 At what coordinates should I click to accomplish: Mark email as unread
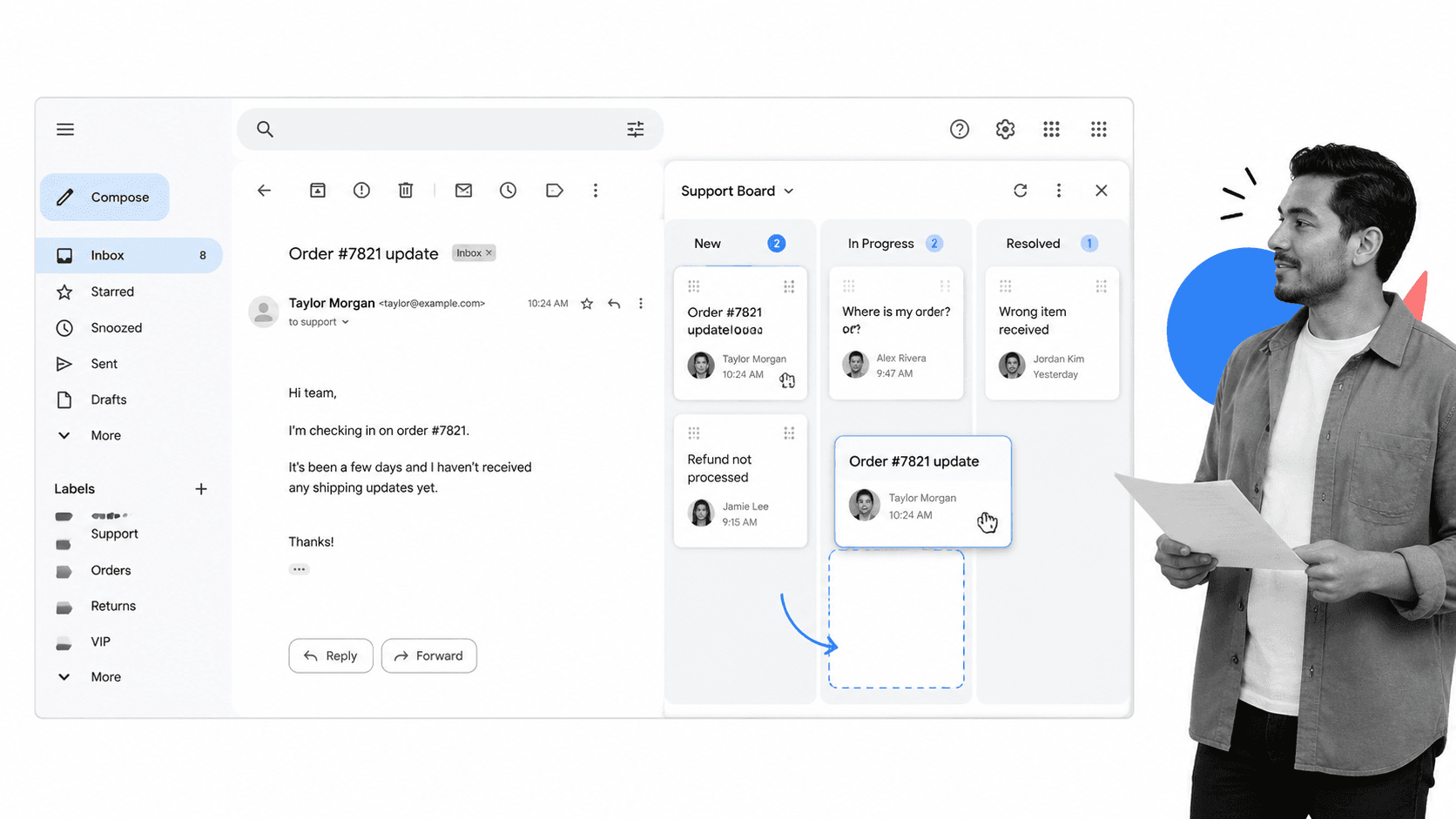click(463, 191)
